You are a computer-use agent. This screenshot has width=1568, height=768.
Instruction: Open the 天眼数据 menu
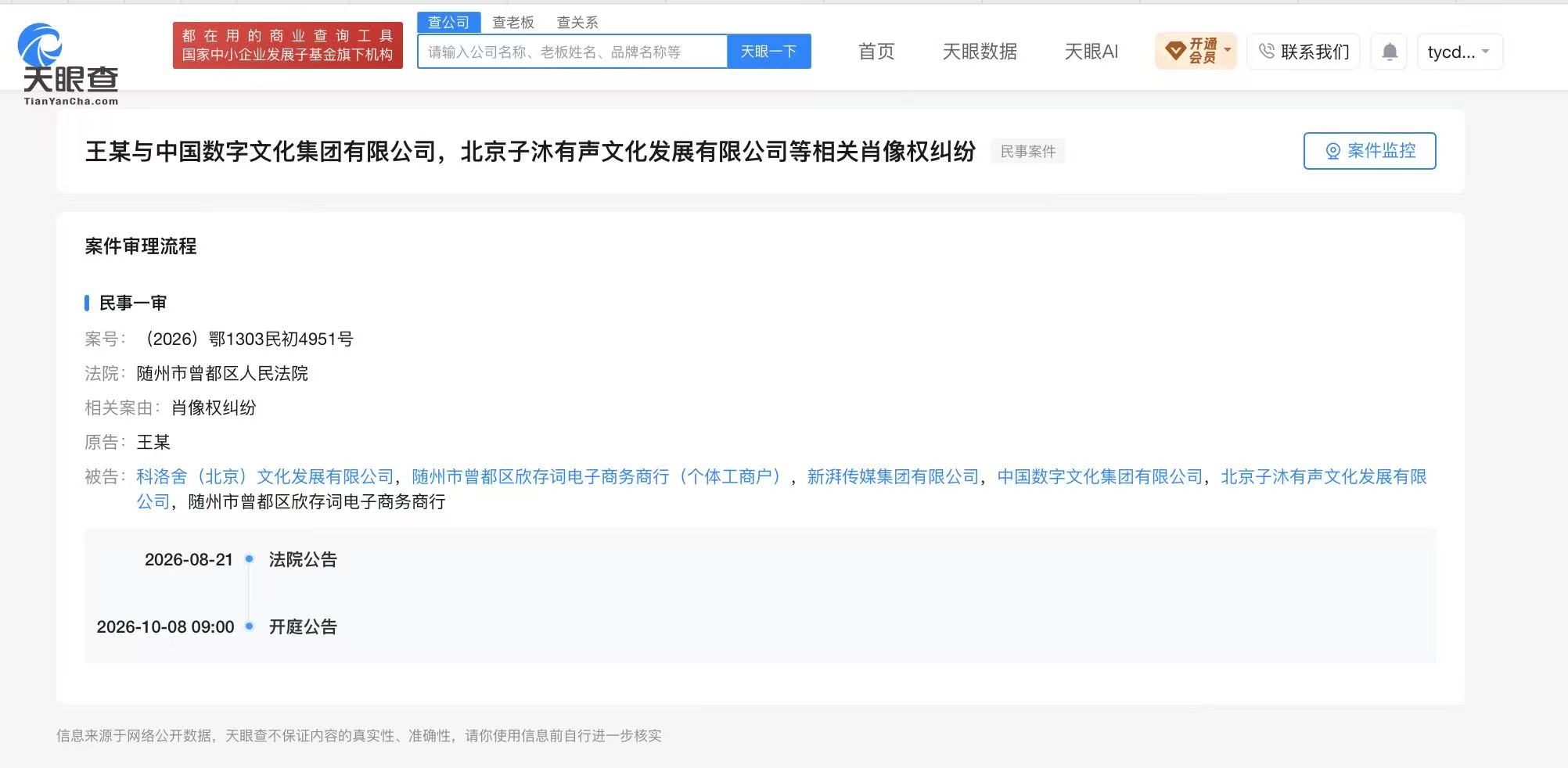pyautogui.click(x=980, y=52)
